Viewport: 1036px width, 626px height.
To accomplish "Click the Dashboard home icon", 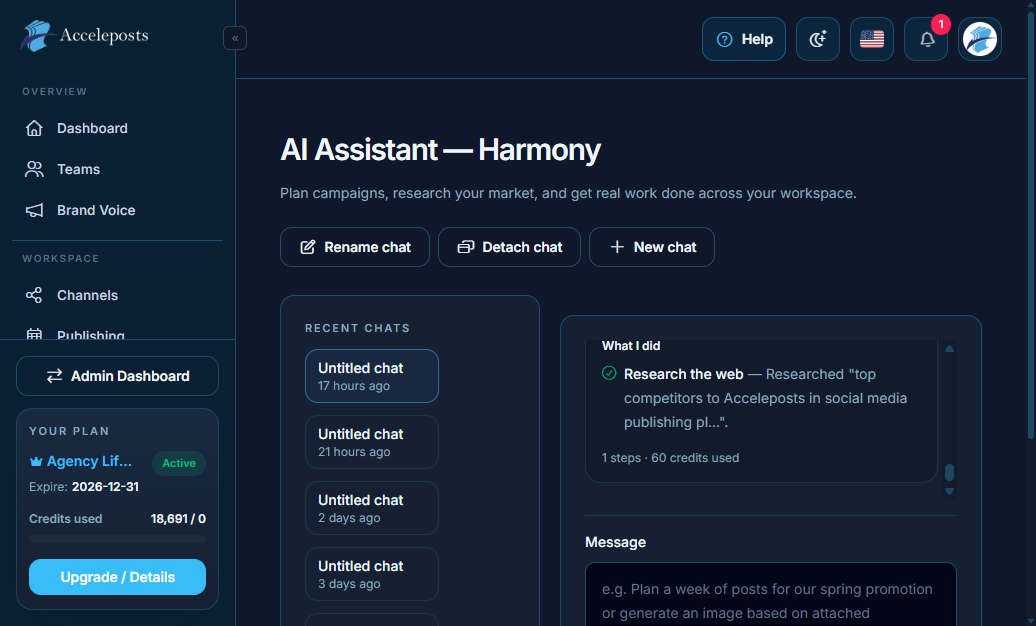I will (x=34, y=128).
